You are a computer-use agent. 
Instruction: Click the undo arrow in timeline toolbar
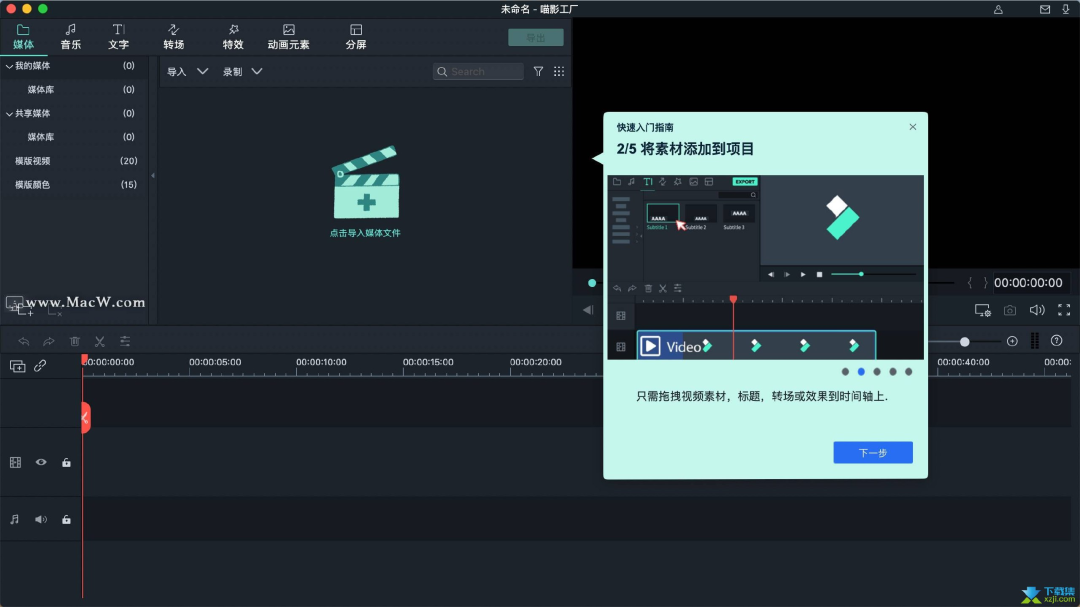click(x=23, y=341)
